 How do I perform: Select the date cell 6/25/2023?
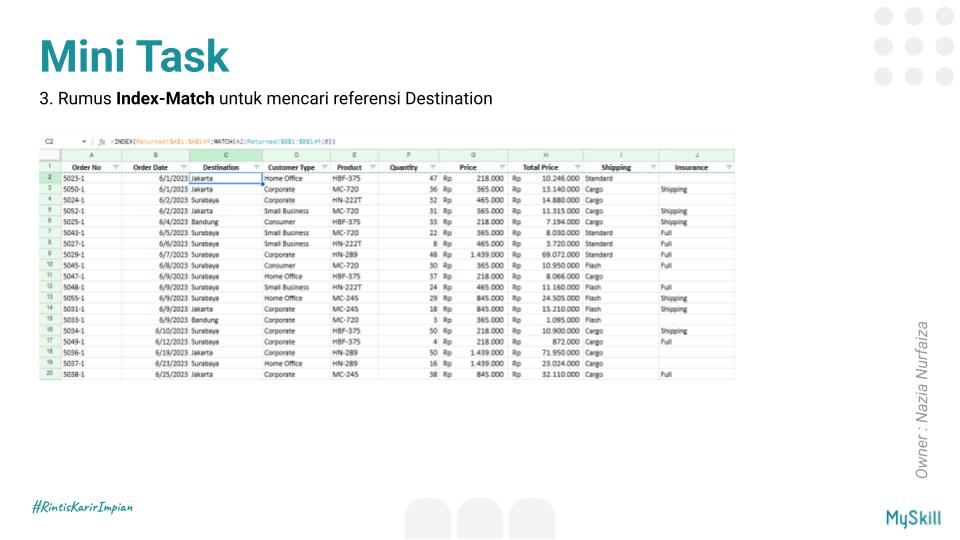pos(156,374)
